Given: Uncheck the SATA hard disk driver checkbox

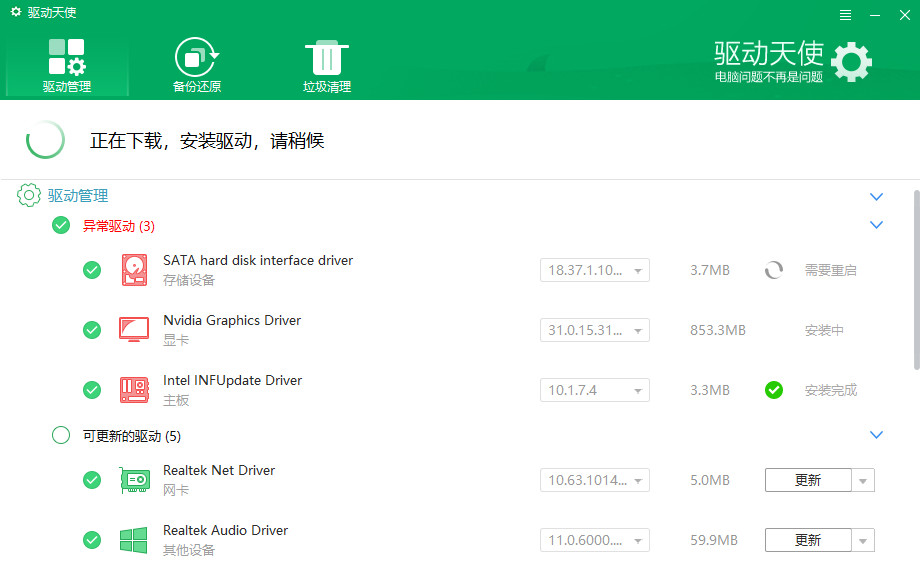Looking at the screenshot, I should click(92, 270).
